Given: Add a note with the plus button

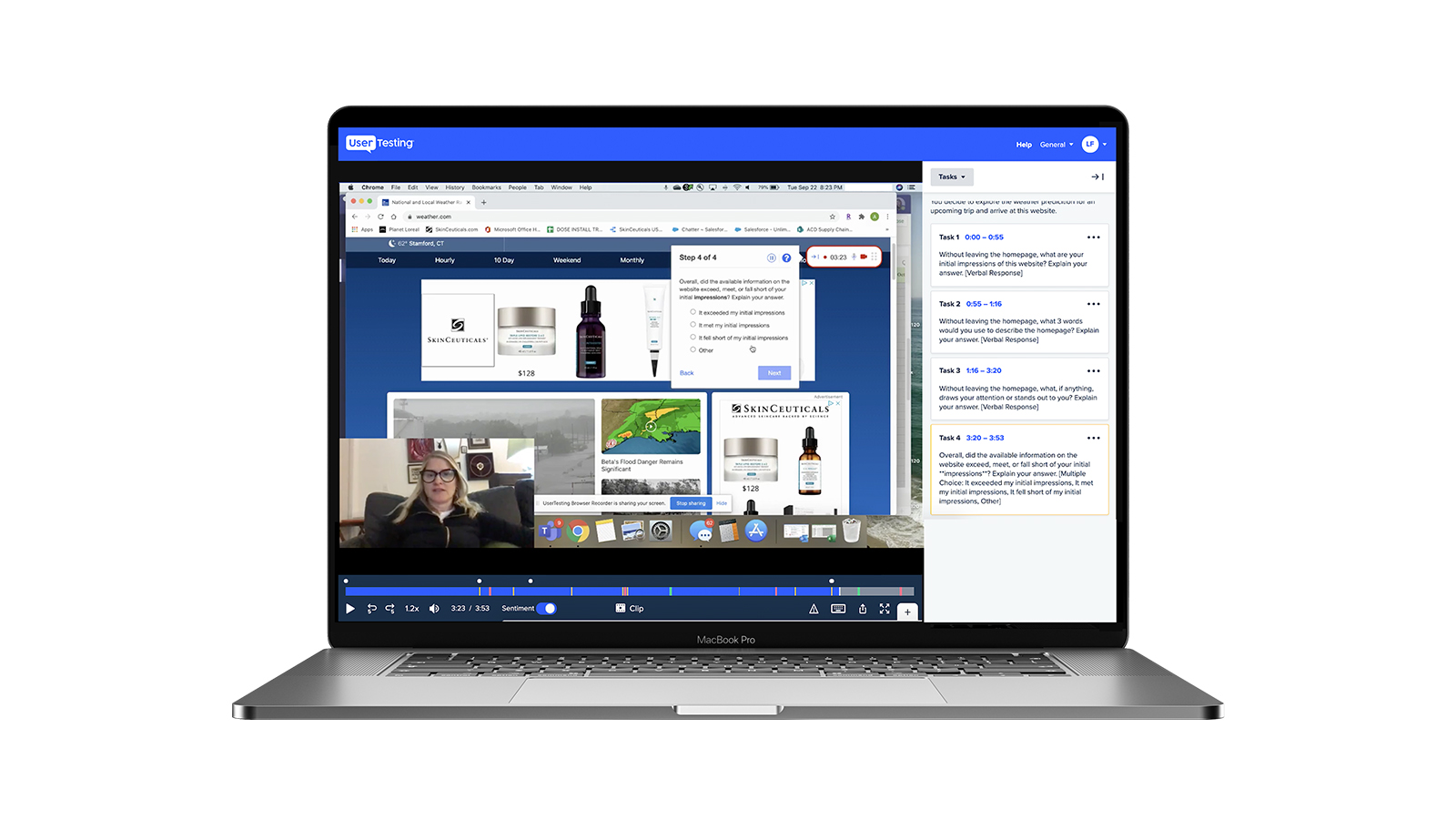Looking at the screenshot, I should (x=907, y=612).
